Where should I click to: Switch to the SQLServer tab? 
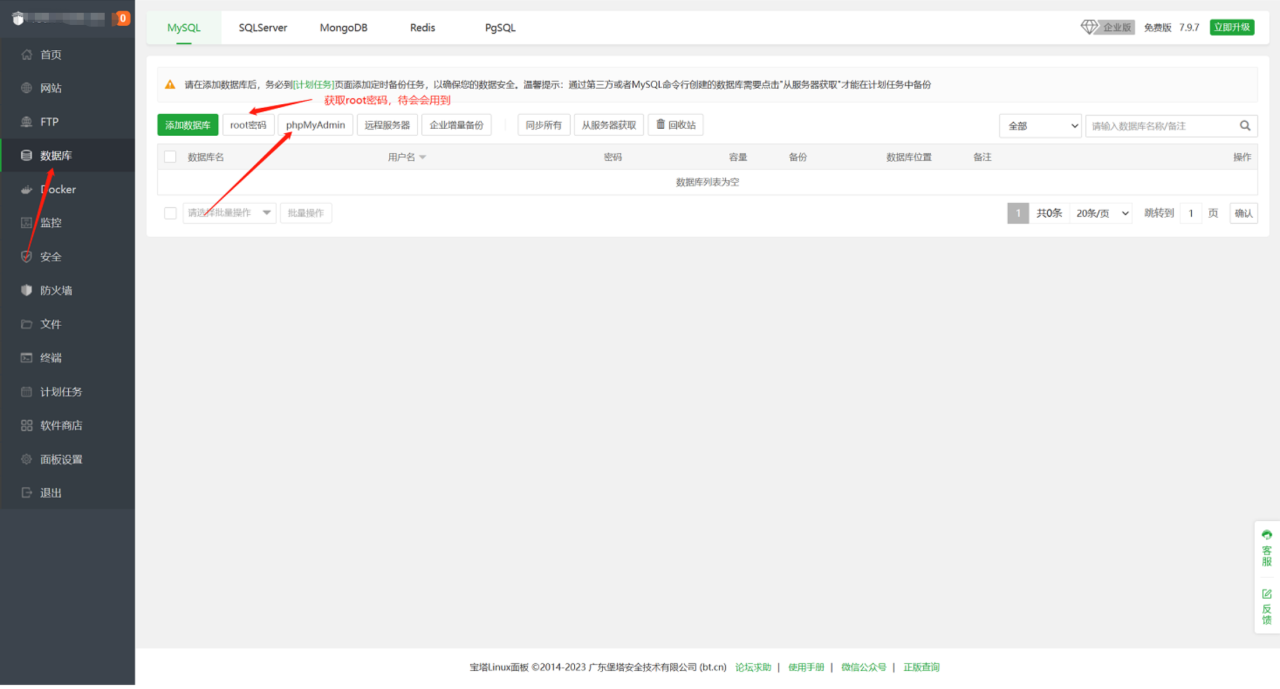click(263, 28)
